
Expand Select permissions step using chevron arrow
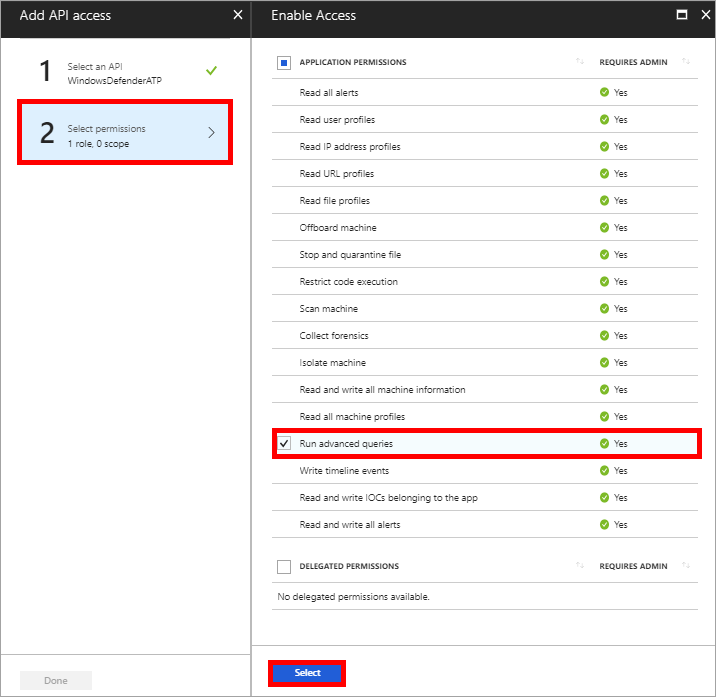(211, 133)
